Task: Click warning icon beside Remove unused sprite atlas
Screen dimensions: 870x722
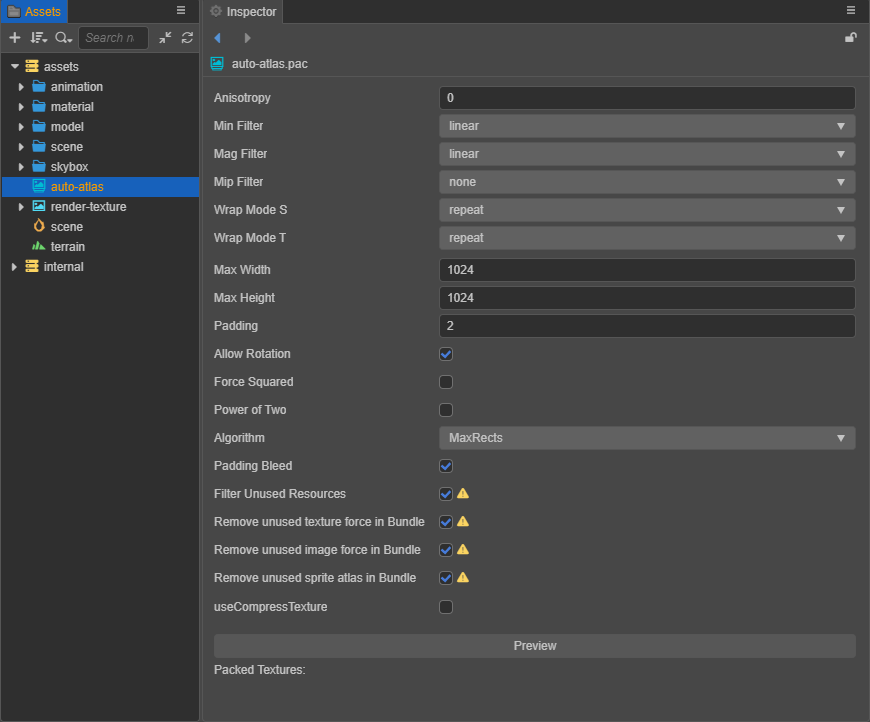Action: coord(463,577)
